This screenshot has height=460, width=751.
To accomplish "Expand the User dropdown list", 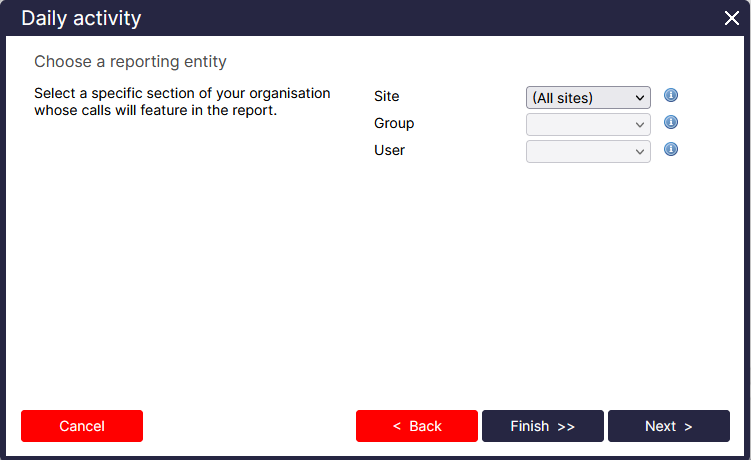I will click(588, 151).
